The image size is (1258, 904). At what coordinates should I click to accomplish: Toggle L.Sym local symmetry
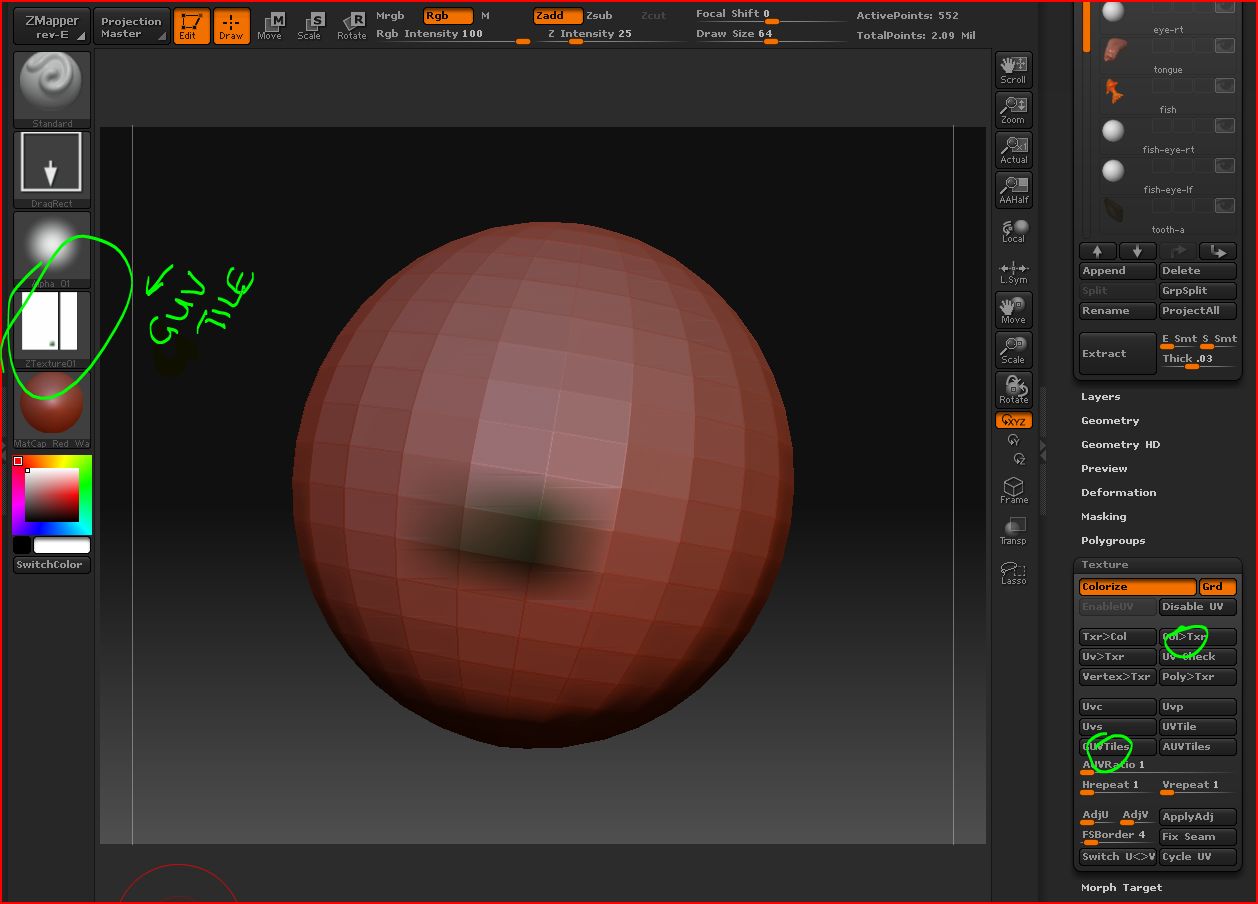click(x=1013, y=272)
